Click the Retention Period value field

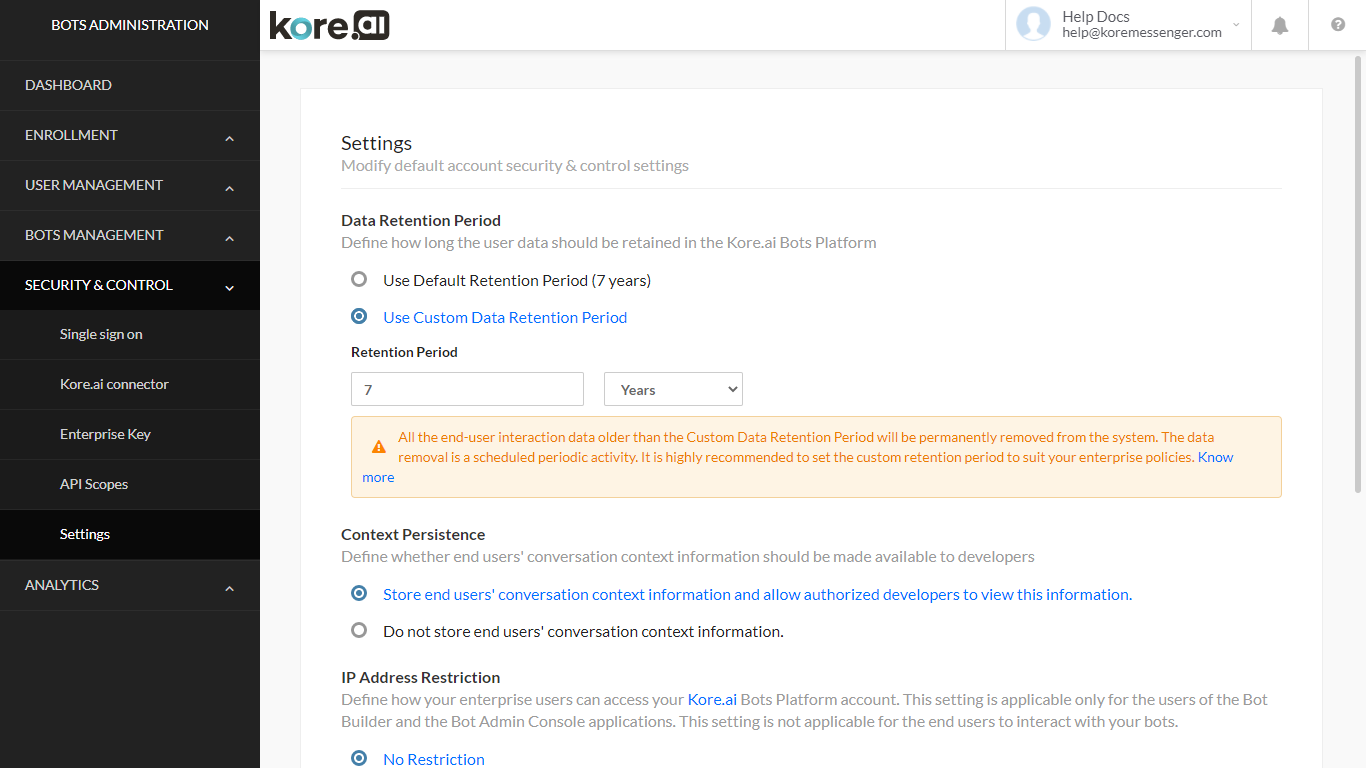point(466,389)
